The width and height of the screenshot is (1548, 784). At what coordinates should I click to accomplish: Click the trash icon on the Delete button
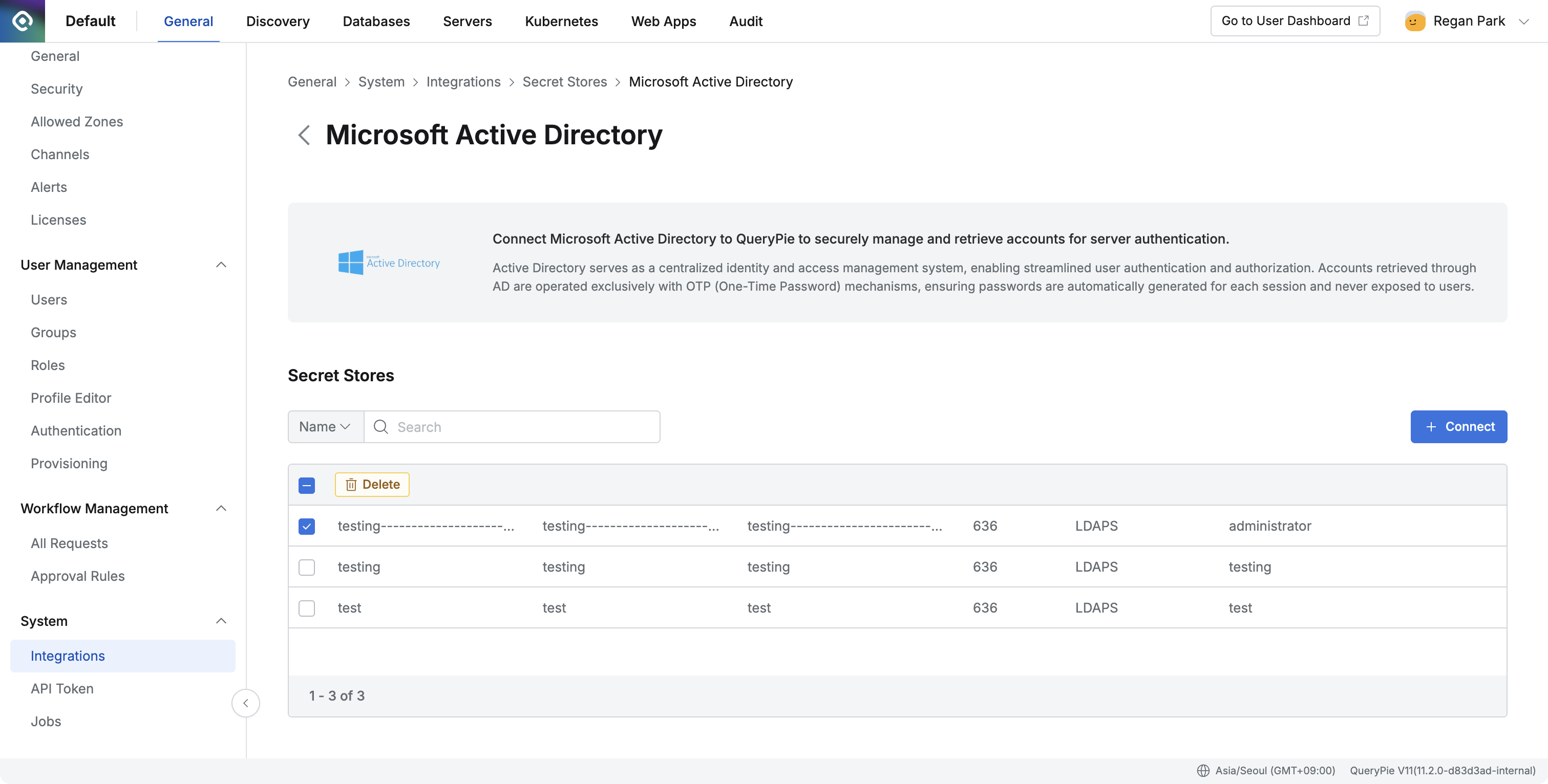[351, 484]
